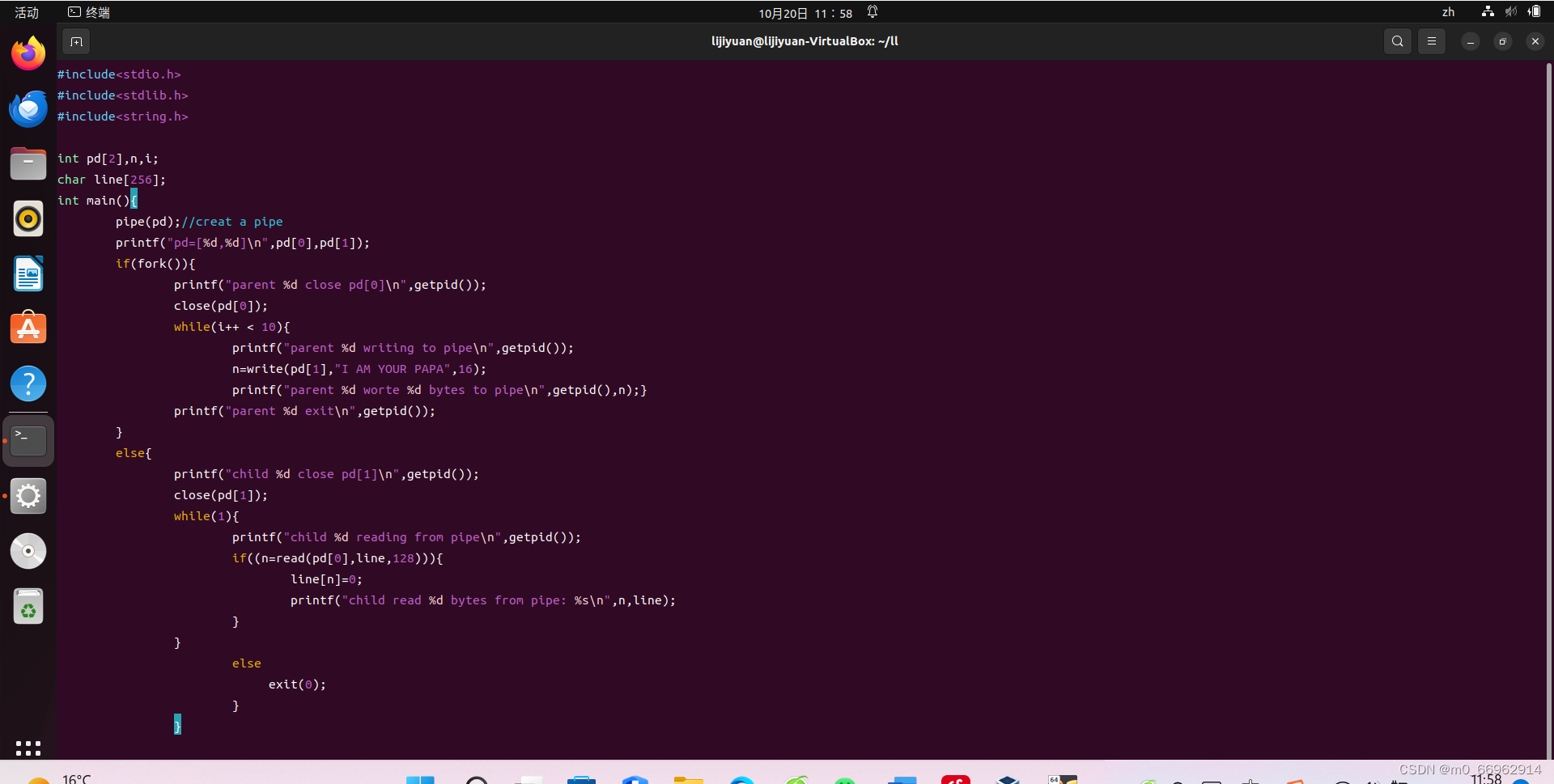Place cursor on #include<stdlib.h> line
This screenshot has width=1554, height=784.
(122, 95)
